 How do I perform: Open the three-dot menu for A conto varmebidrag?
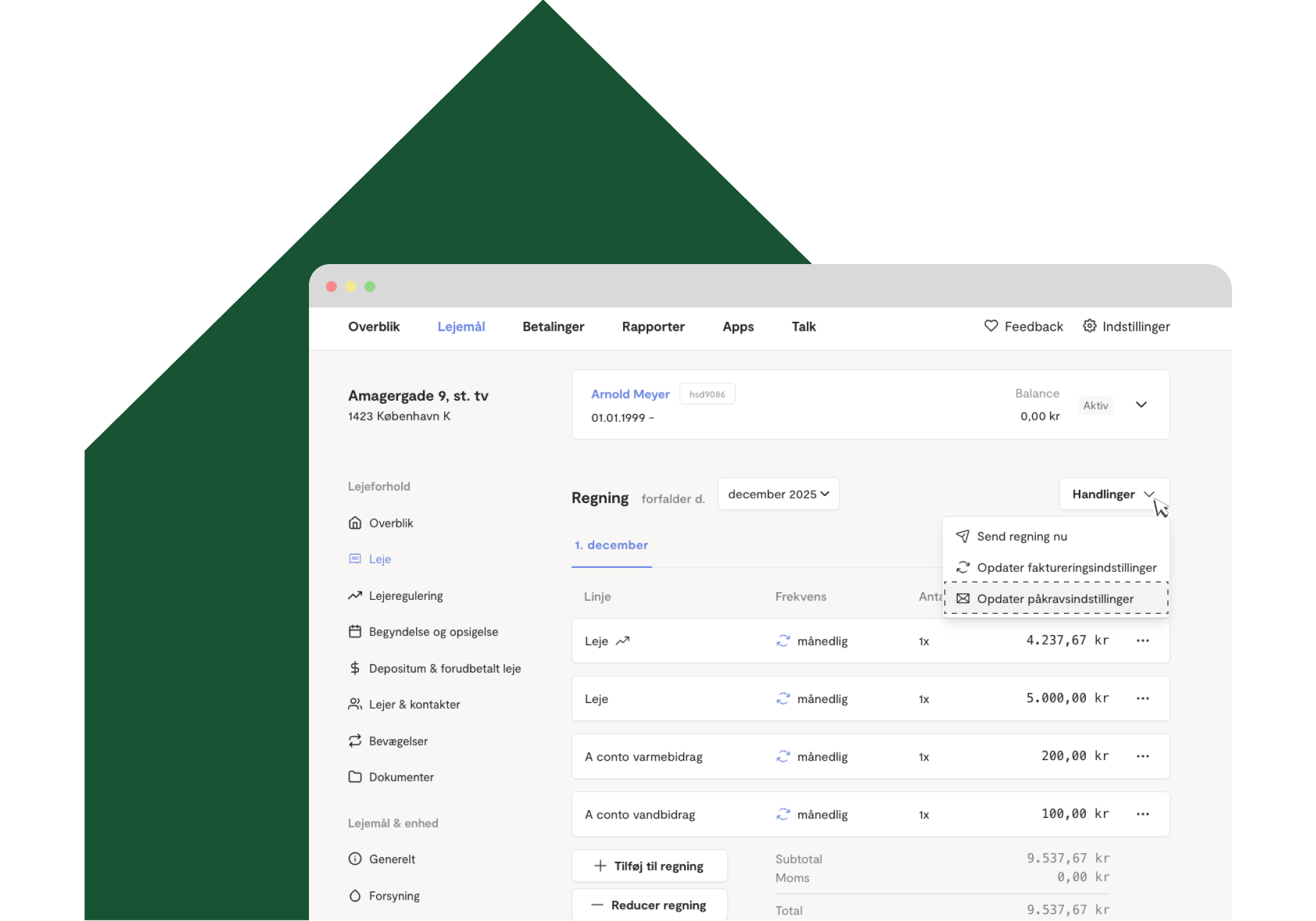[1142, 756]
